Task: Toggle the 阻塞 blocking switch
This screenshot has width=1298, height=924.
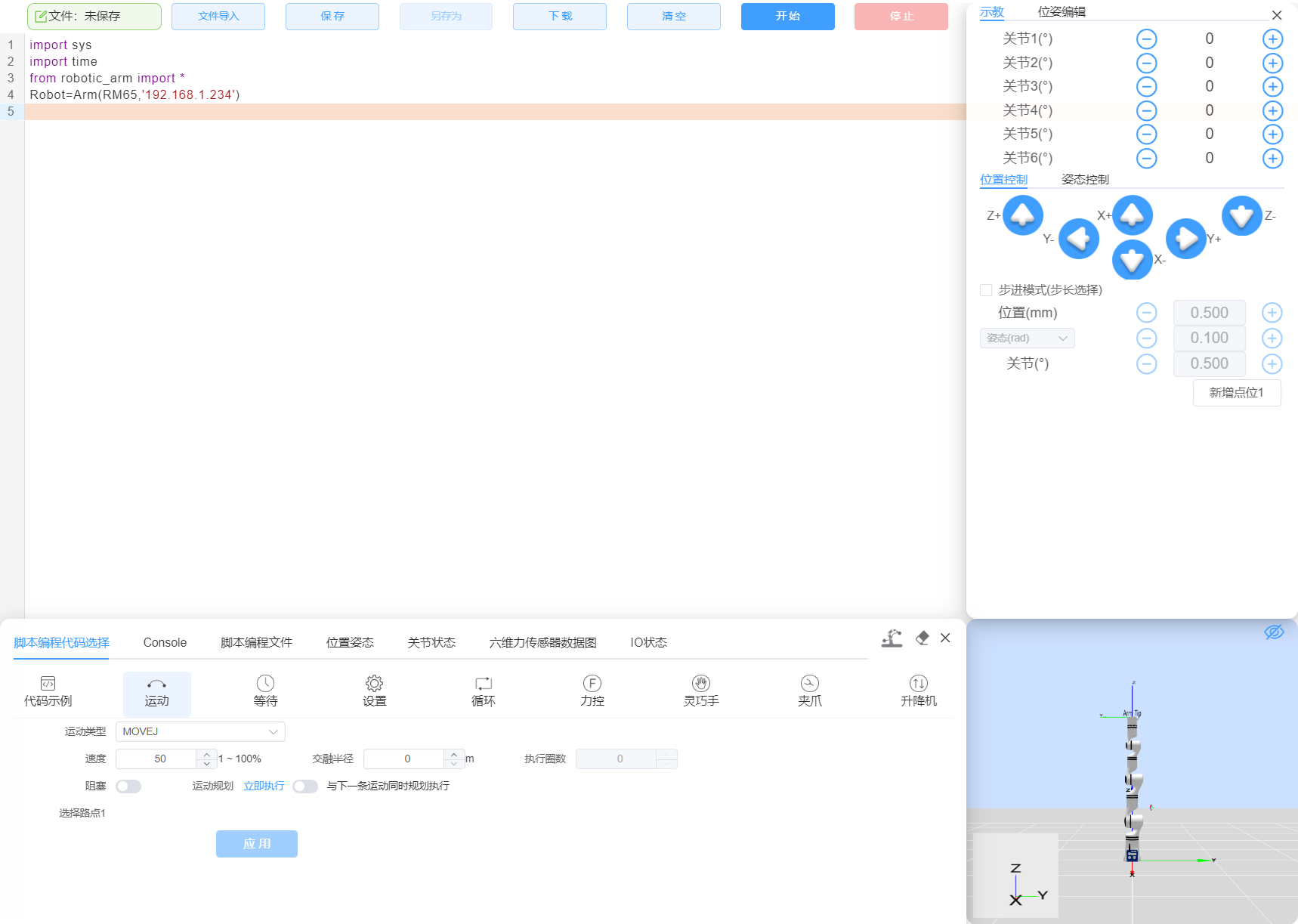Action: (128, 786)
